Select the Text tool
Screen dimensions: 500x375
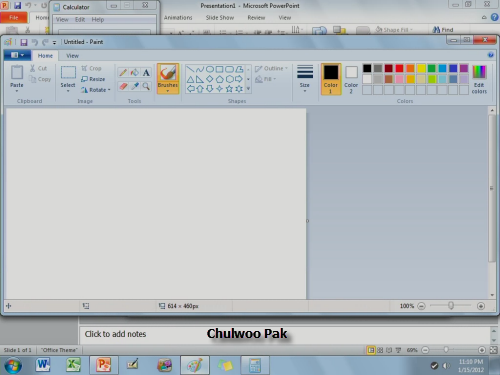point(146,73)
